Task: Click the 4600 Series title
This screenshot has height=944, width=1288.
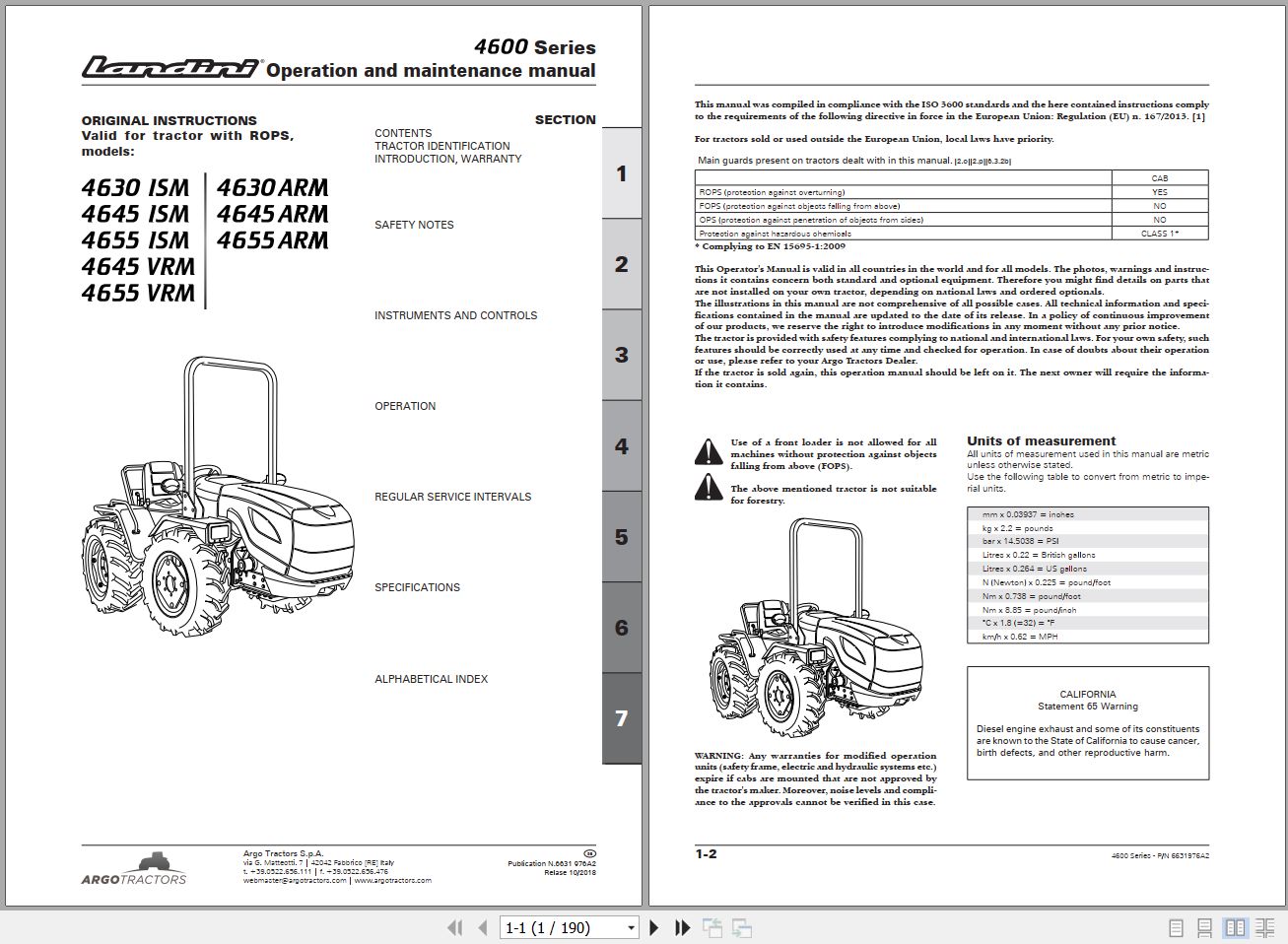Action: click(x=534, y=46)
